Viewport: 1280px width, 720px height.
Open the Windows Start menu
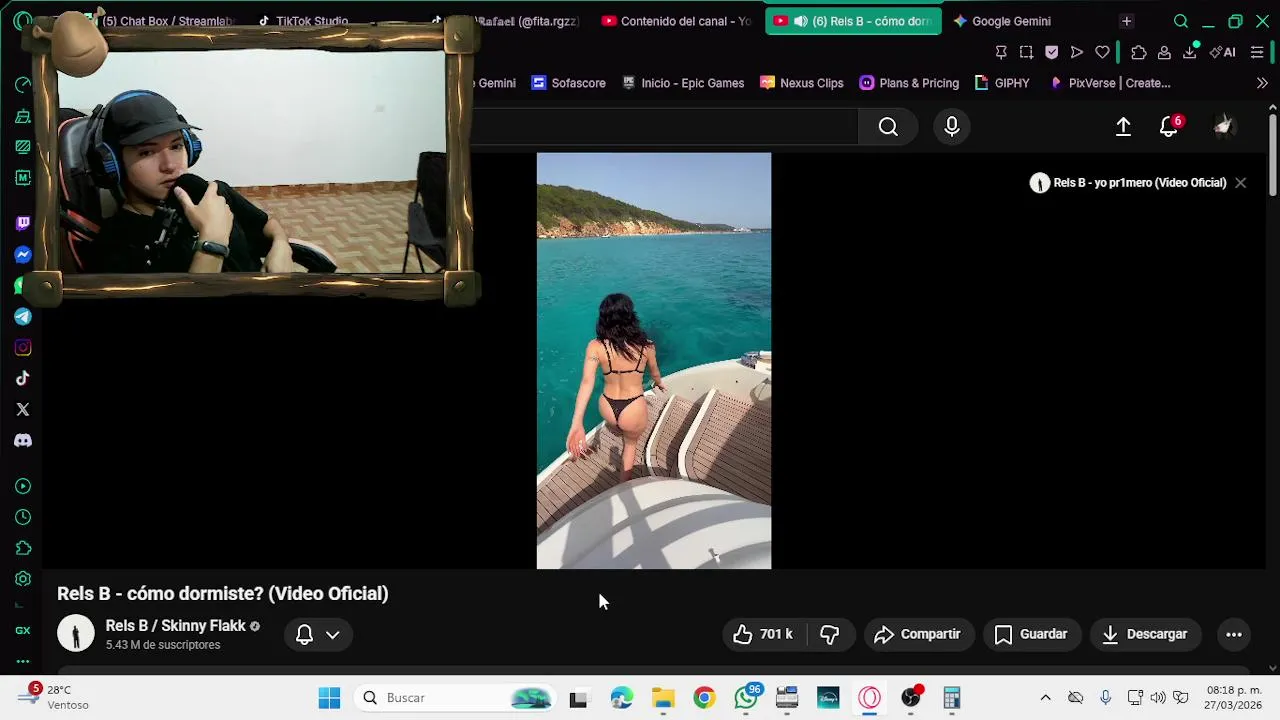[329, 698]
